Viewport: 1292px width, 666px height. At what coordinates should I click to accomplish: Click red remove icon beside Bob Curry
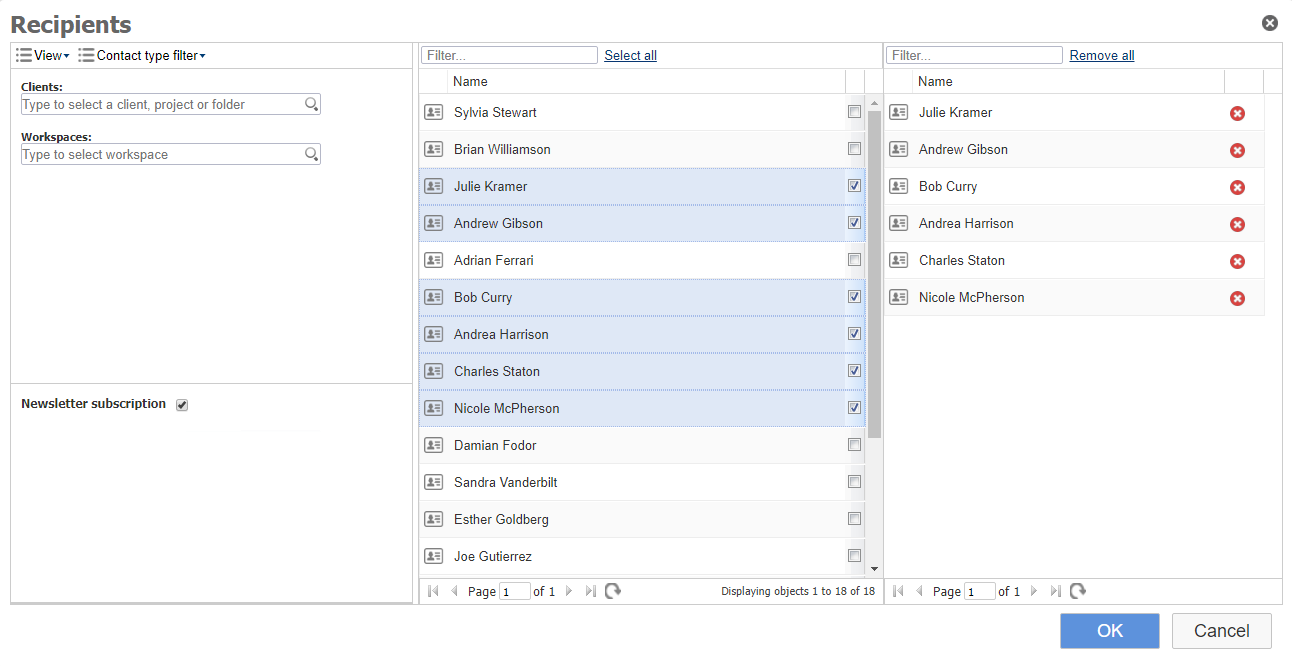[x=1237, y=188]
